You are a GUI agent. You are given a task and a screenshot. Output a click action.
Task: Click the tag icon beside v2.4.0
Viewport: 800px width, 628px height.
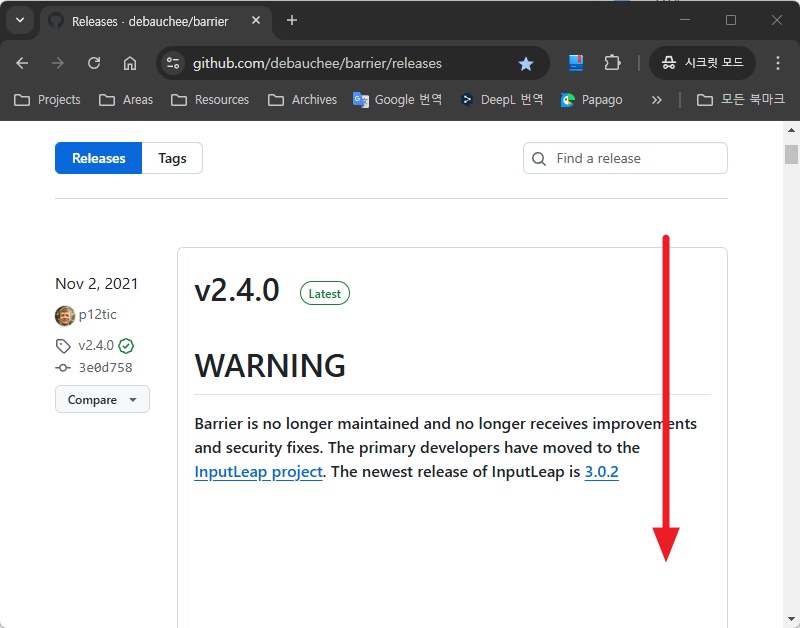63,346
